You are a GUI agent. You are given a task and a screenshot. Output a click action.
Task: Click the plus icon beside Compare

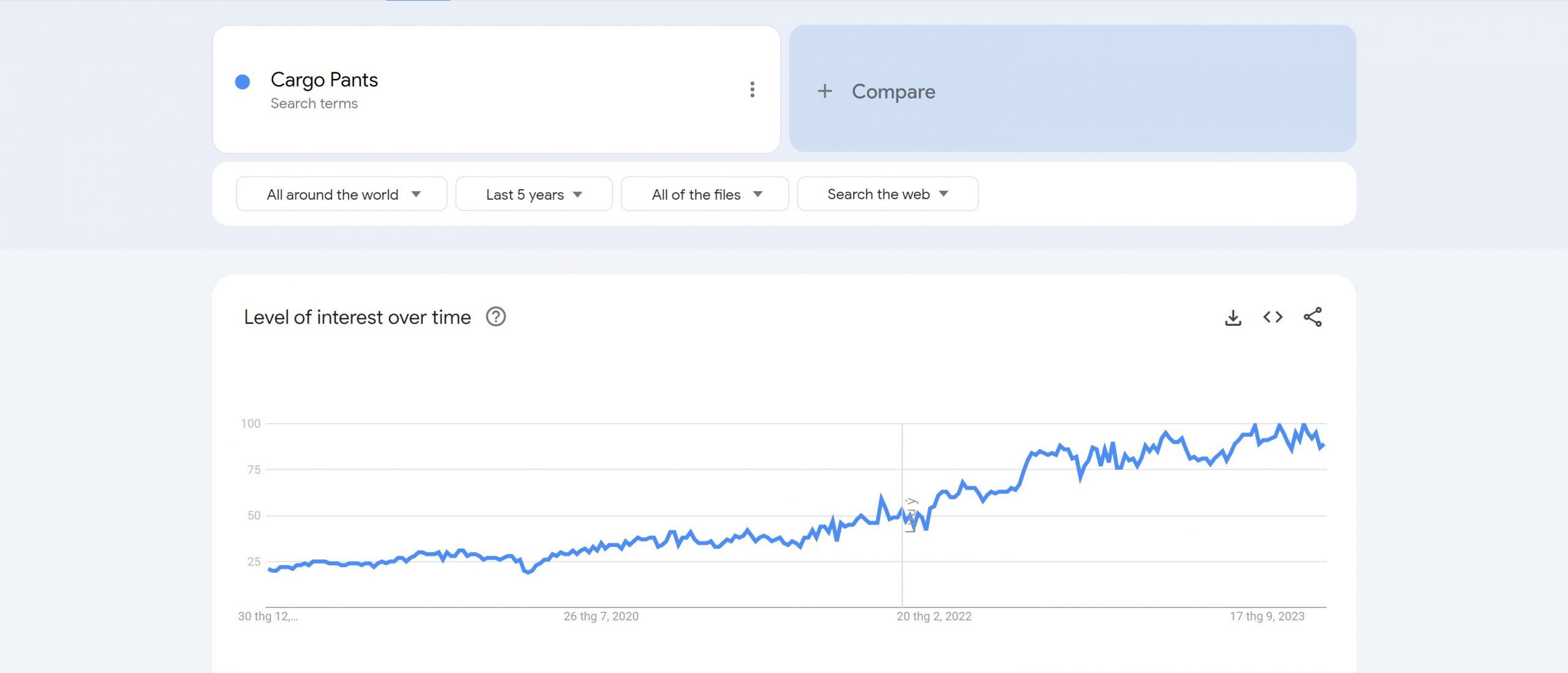pos(825,91)
